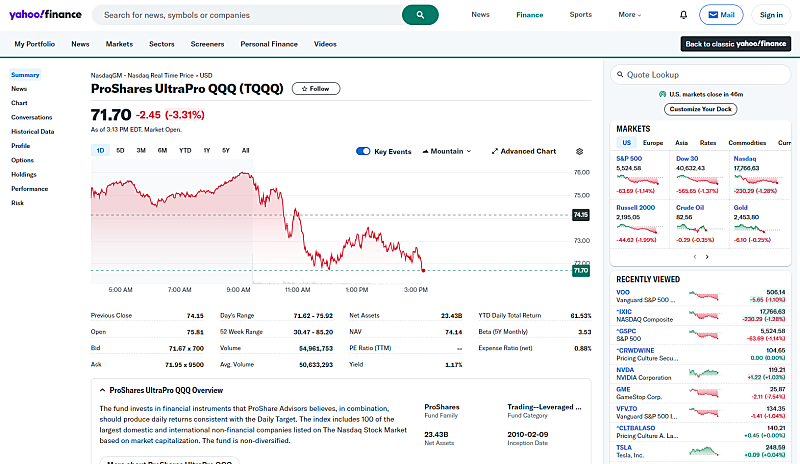Select the 5D chart range
This screenshot has width=800, height=464.
pyautogui.click(x=120, y=151)
